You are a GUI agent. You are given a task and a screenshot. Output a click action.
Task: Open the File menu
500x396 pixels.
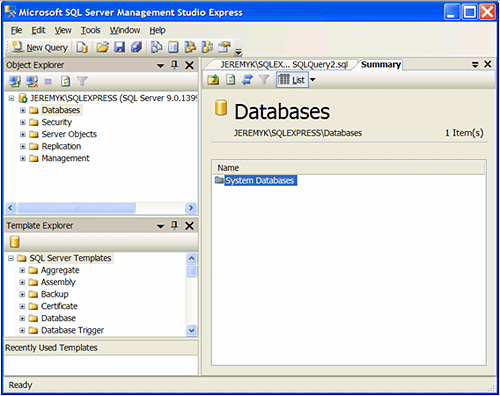point(16,30)
